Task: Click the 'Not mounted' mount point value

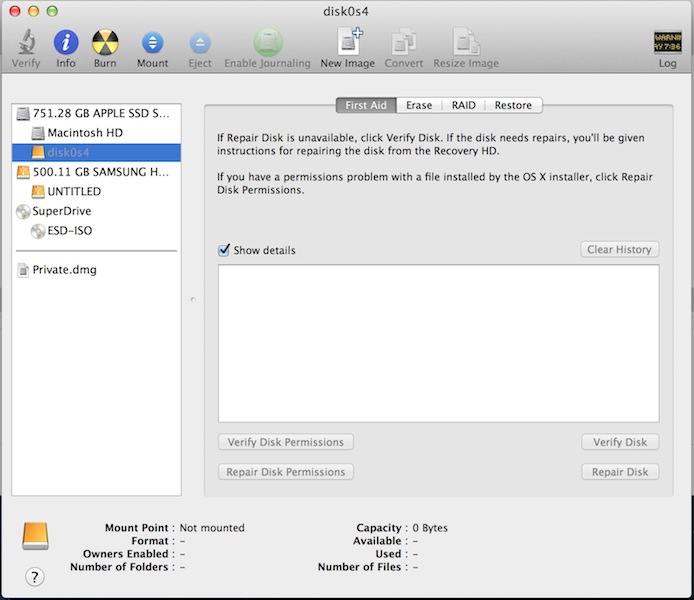Action: pyautogui.click(x=212, y=528)
